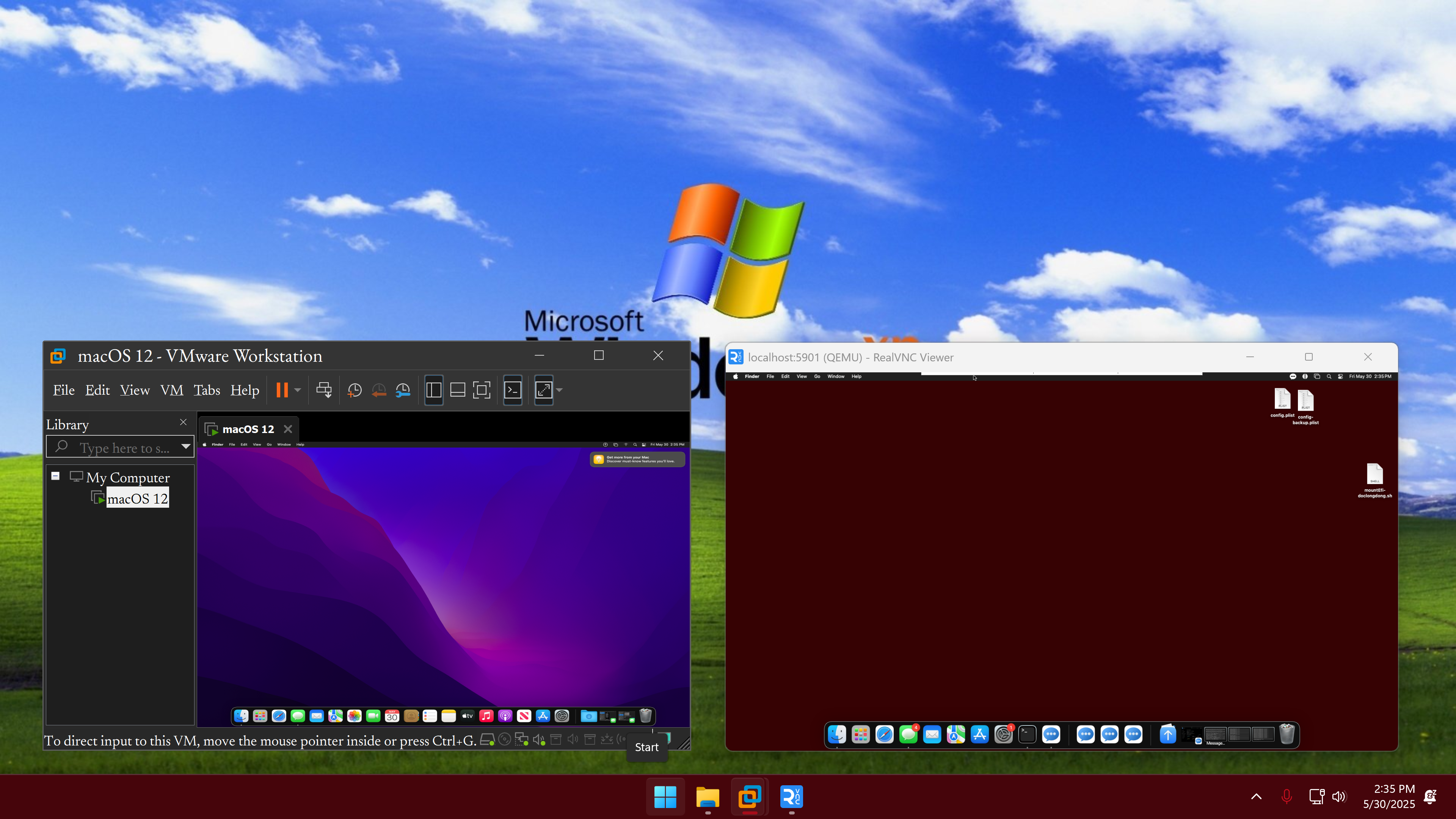
Task: Select macOS 12 in library tree
Action: pyautogui.click(x=137, y=499)
